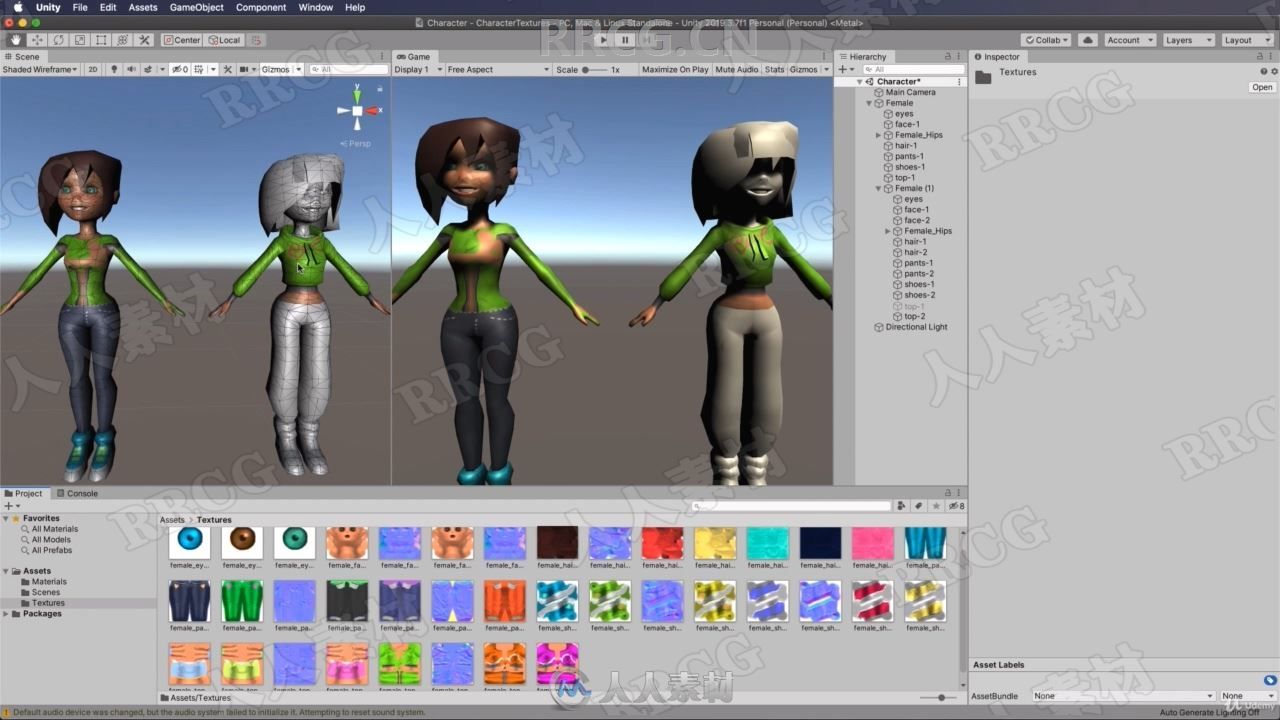Viewport: 1280px width, 720px height.
Task: Open Free Aspect dropdown
Action: pos(498,70)
